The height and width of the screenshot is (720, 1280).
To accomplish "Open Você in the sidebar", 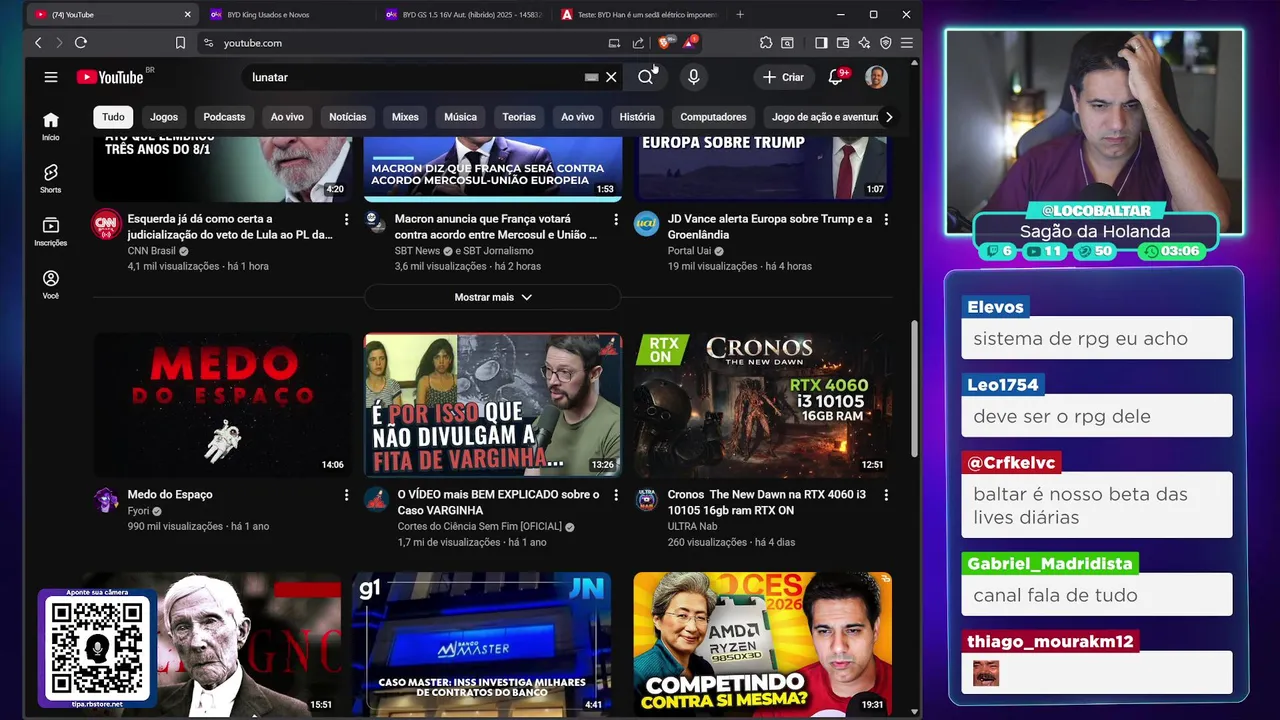I will tap(51, 285).
